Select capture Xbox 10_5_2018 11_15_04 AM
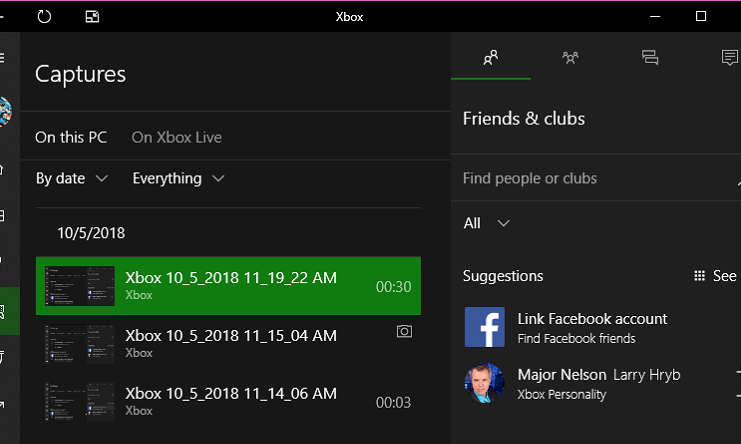The image size is (741, 444). [228, 344]
